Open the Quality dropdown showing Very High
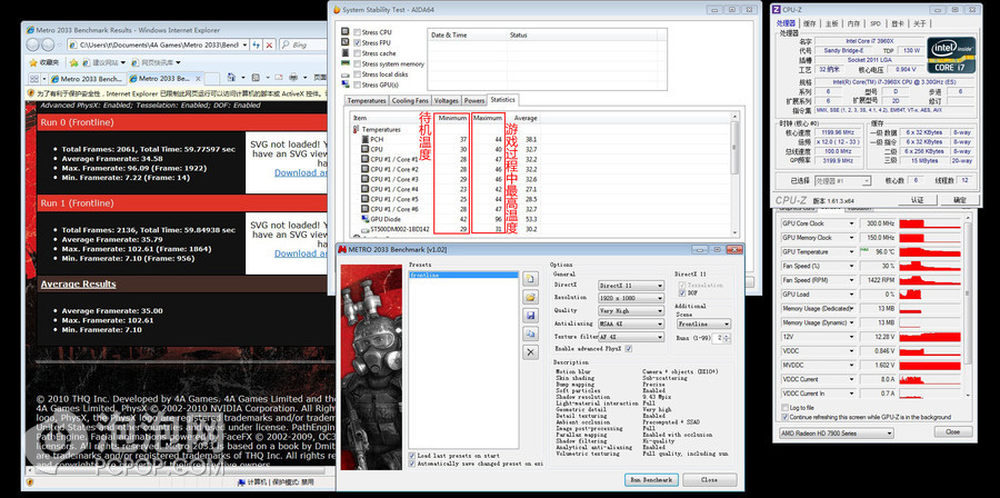The width and height of the screenshot is (1000, 498). (x=631, y=311)
